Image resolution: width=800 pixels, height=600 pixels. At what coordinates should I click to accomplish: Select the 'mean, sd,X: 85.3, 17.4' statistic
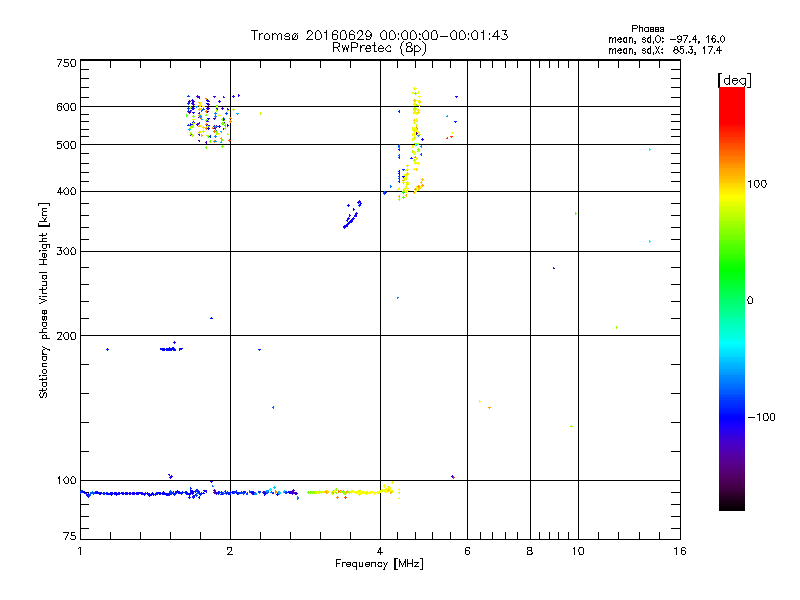665,50
